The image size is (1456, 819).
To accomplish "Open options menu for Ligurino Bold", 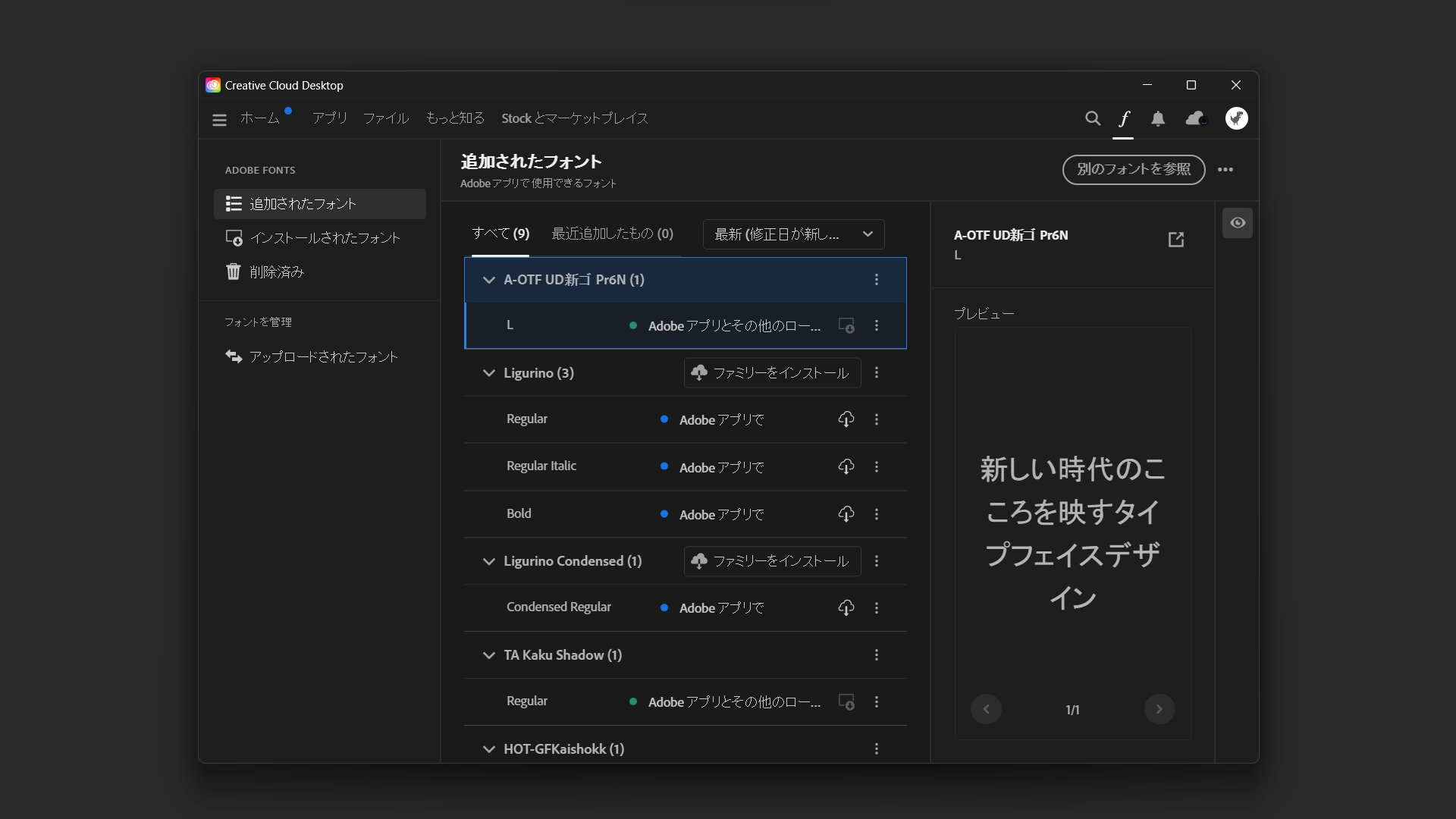I will pos(877,513).
